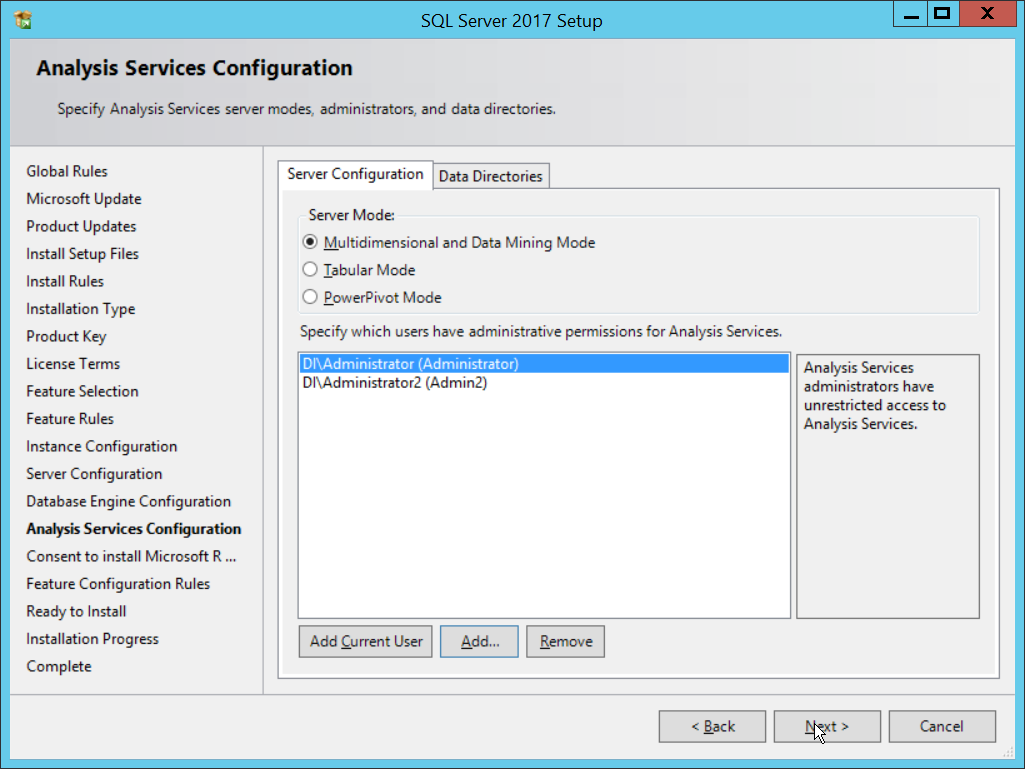Click the Ready to Install step
Screen dimensions: 1025x769
[76, 612]
